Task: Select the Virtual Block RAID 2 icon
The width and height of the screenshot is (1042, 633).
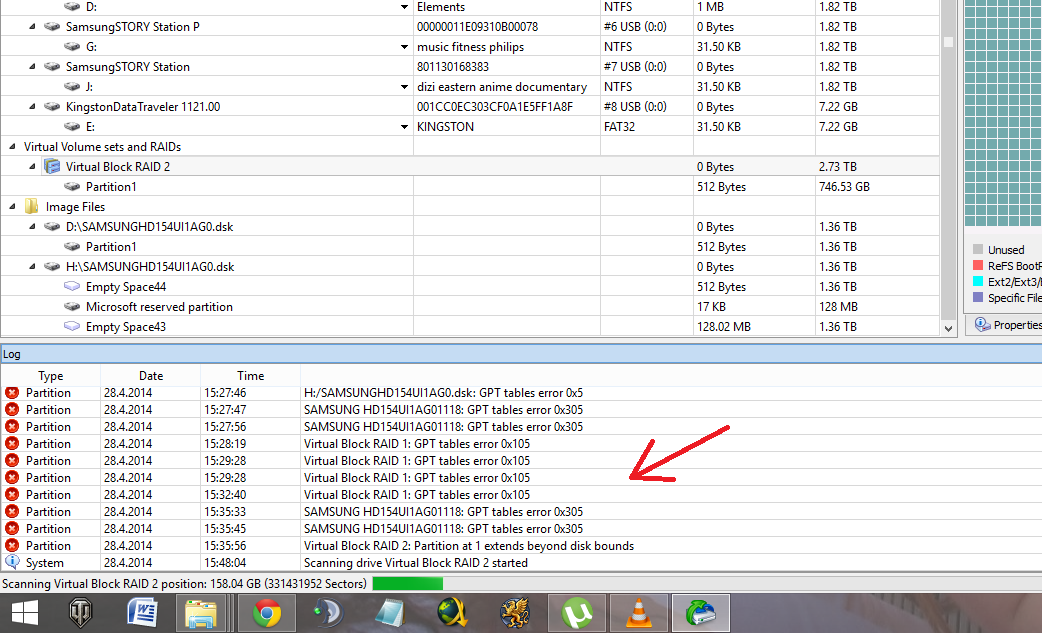Action: 52,166
